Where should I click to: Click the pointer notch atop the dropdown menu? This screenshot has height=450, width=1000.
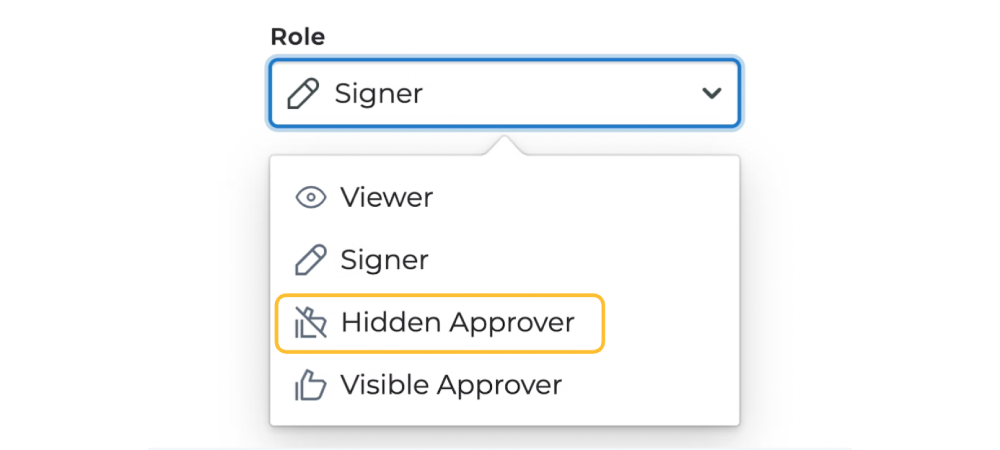[505, 147]
